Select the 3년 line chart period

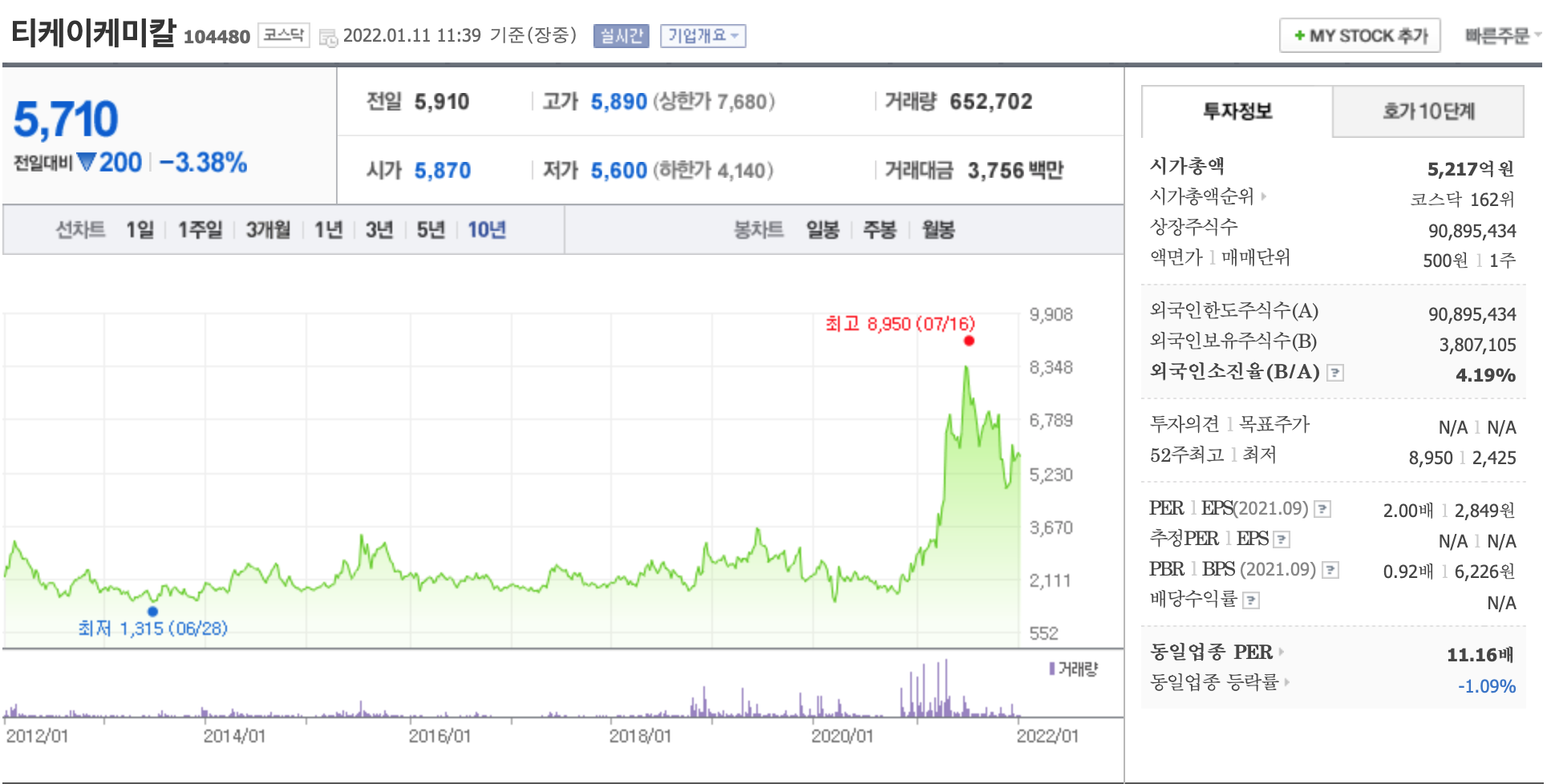(379, 230)
